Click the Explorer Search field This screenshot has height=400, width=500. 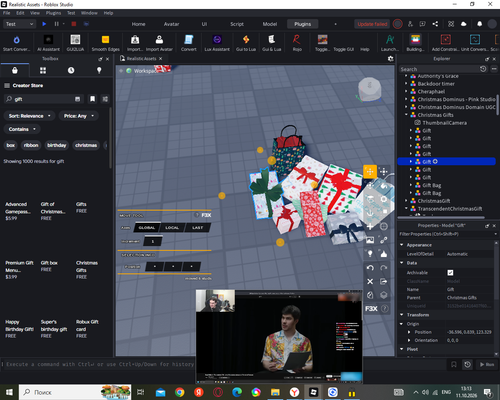click(x=439, y=69)
